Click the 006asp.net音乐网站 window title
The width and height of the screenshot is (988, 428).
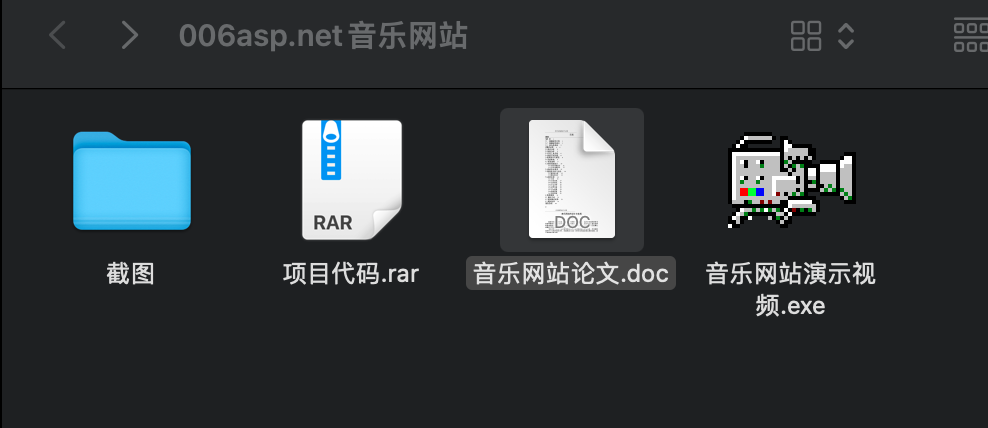[323, 36]
